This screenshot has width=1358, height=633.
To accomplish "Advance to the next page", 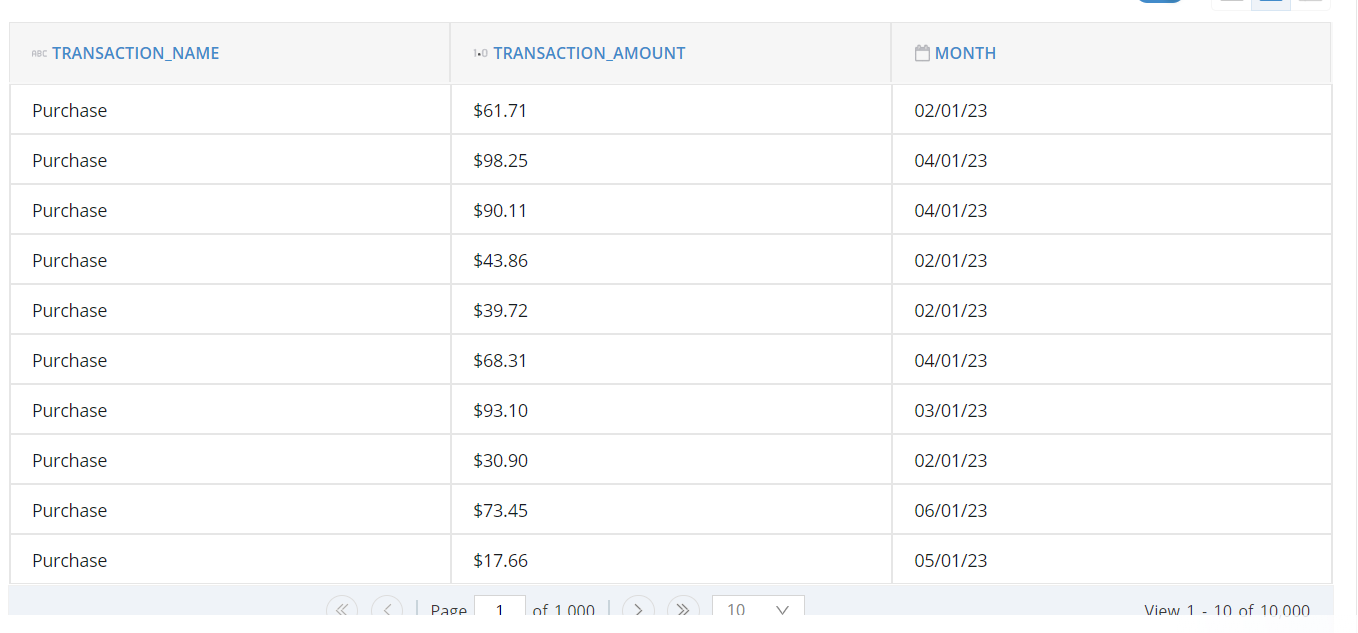I will (638, 609).
